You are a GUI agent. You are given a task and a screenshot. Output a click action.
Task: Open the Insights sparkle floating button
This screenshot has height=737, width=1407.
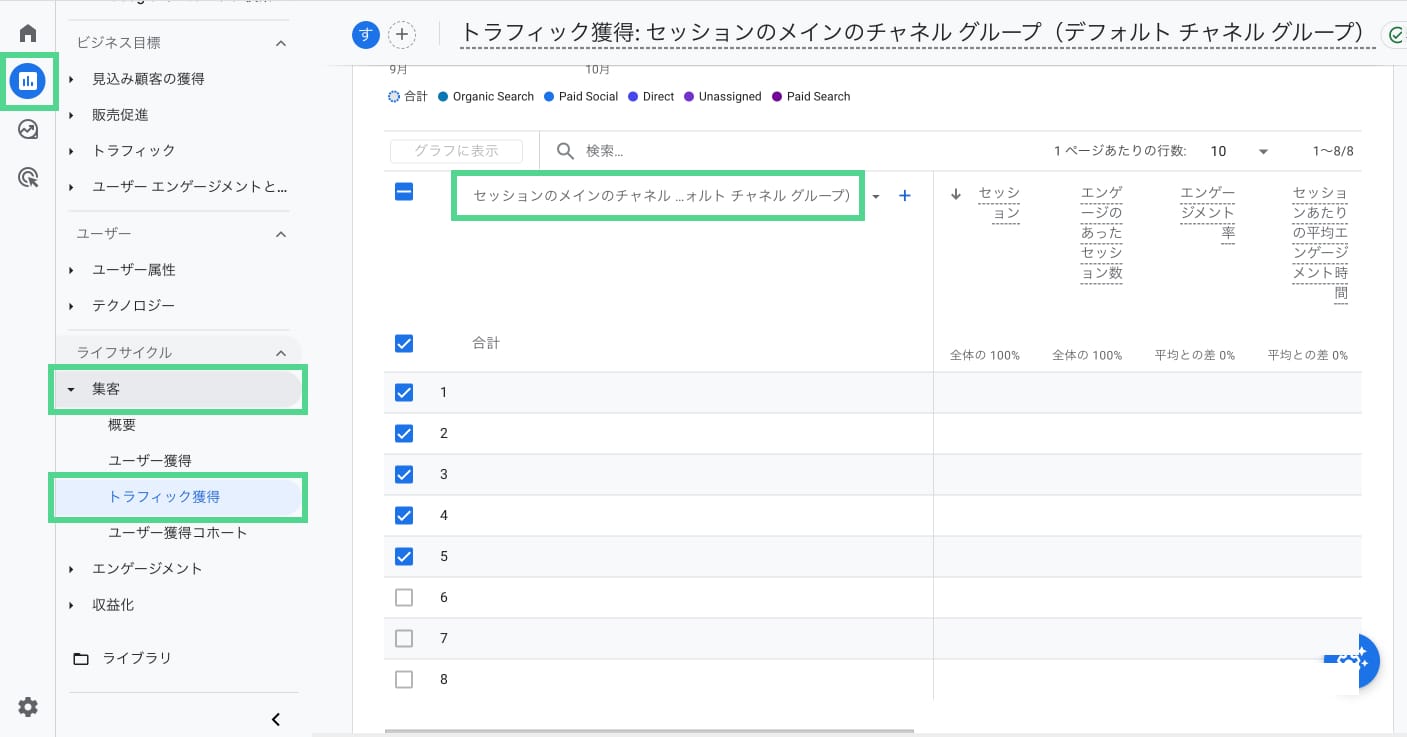point(1355,660)
